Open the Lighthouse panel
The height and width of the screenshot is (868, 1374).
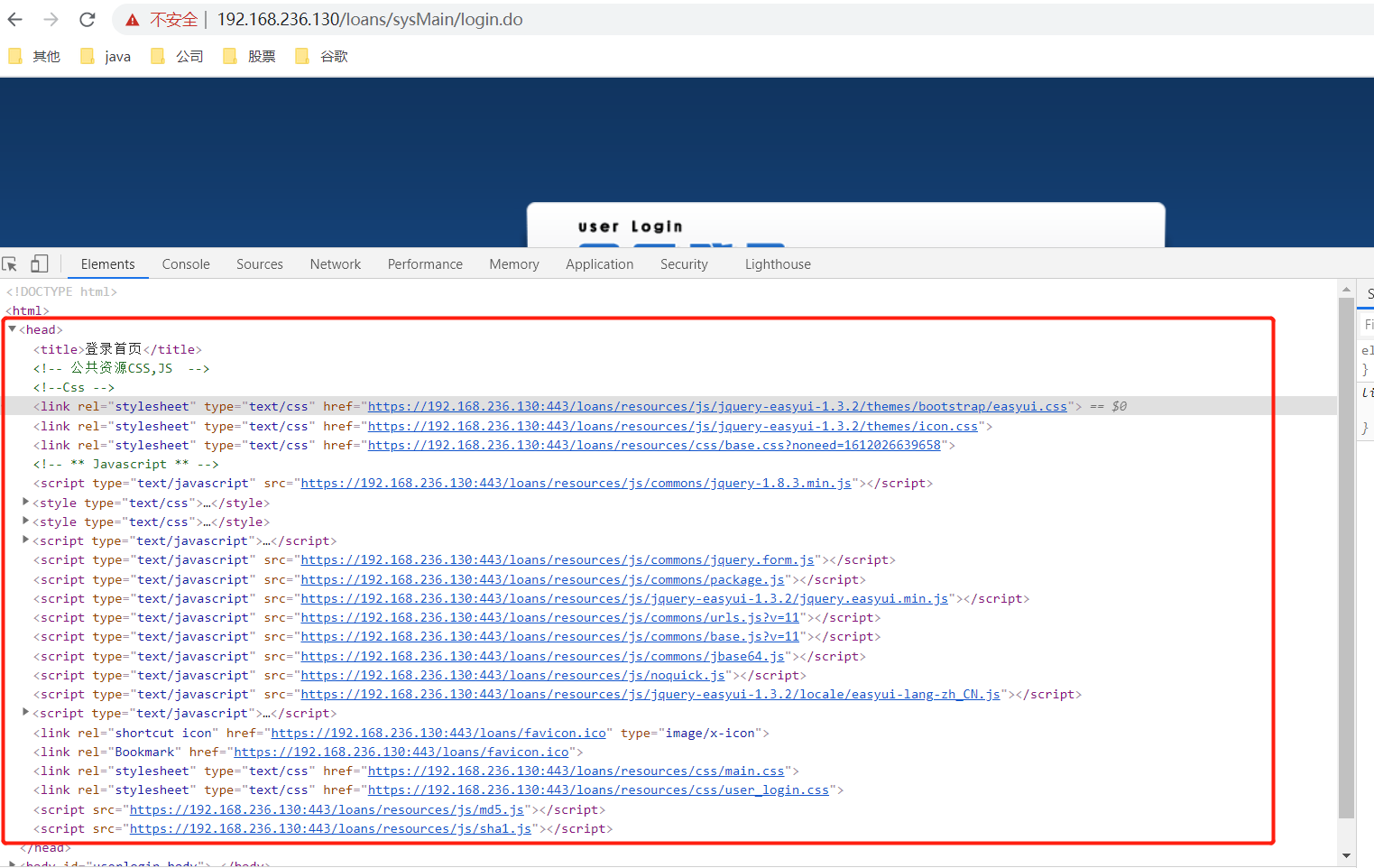coord(777,263)
